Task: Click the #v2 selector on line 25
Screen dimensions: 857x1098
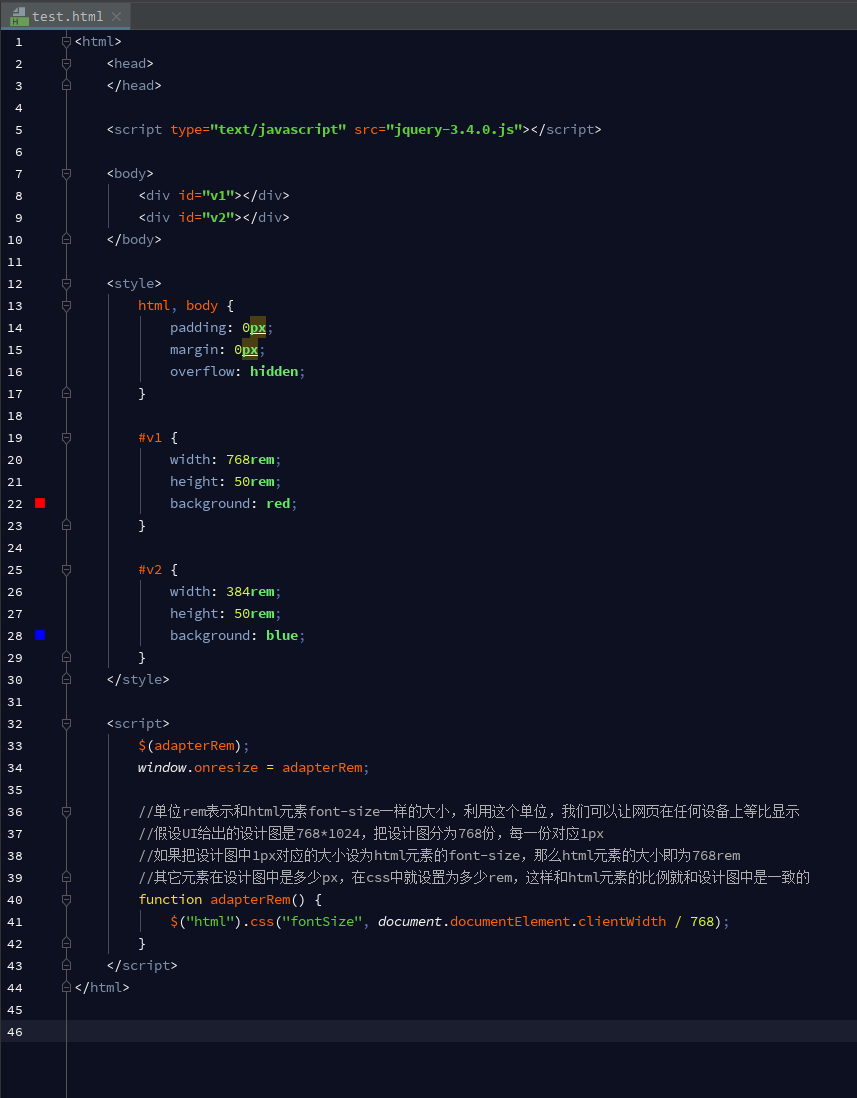Action: 150,569
